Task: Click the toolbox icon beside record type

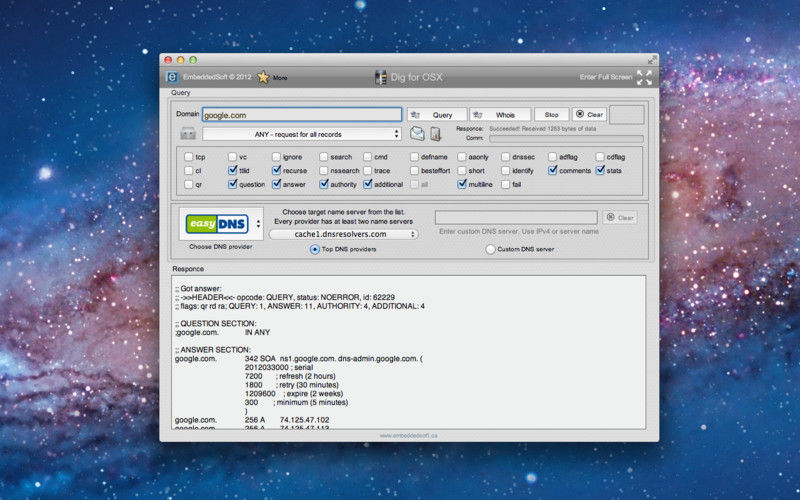Action: click(188, 134)
